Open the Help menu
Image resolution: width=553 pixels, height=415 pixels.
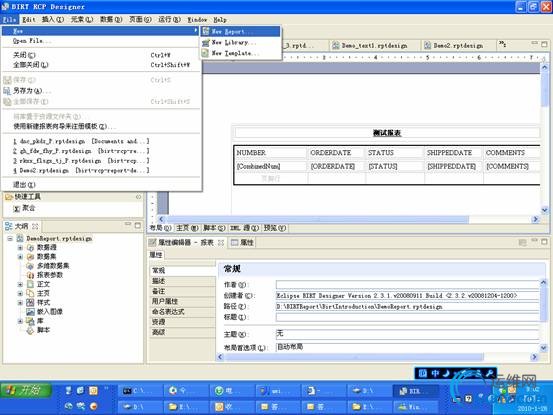click(220, 19)
